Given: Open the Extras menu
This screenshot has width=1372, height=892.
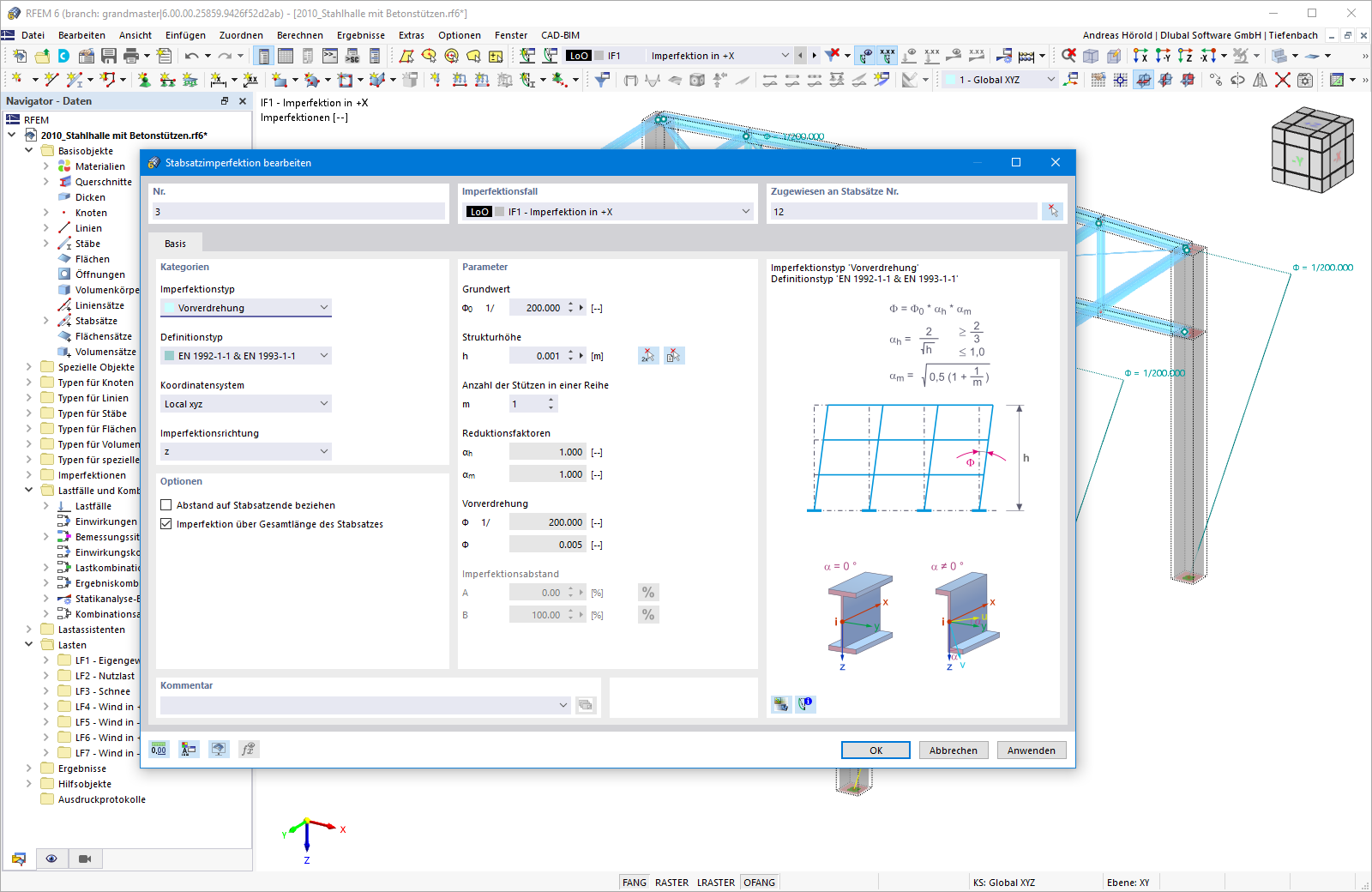Looking at the screenshot, I should pos(412,35).
